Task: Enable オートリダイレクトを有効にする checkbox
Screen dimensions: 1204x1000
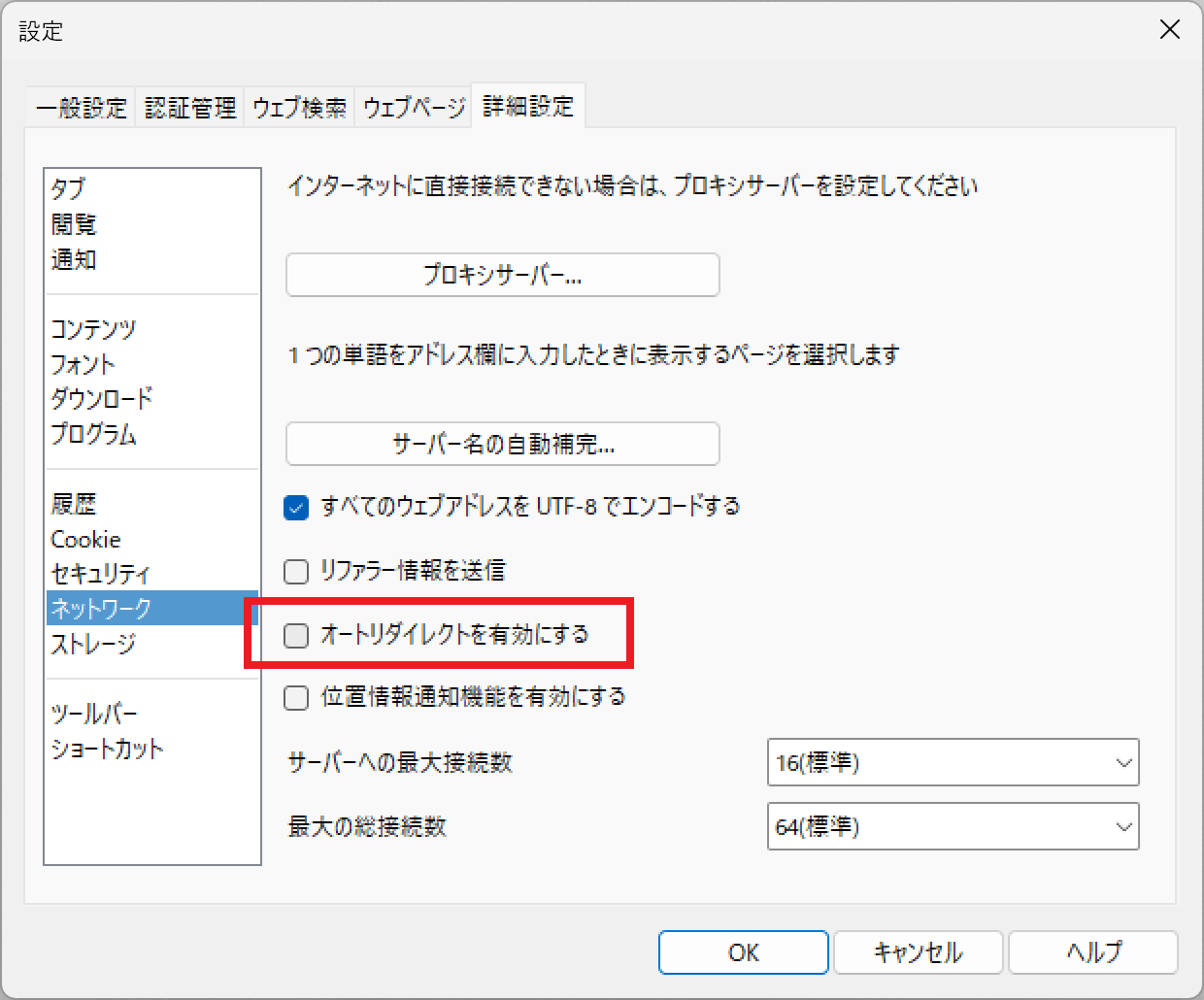Action: 296,635
